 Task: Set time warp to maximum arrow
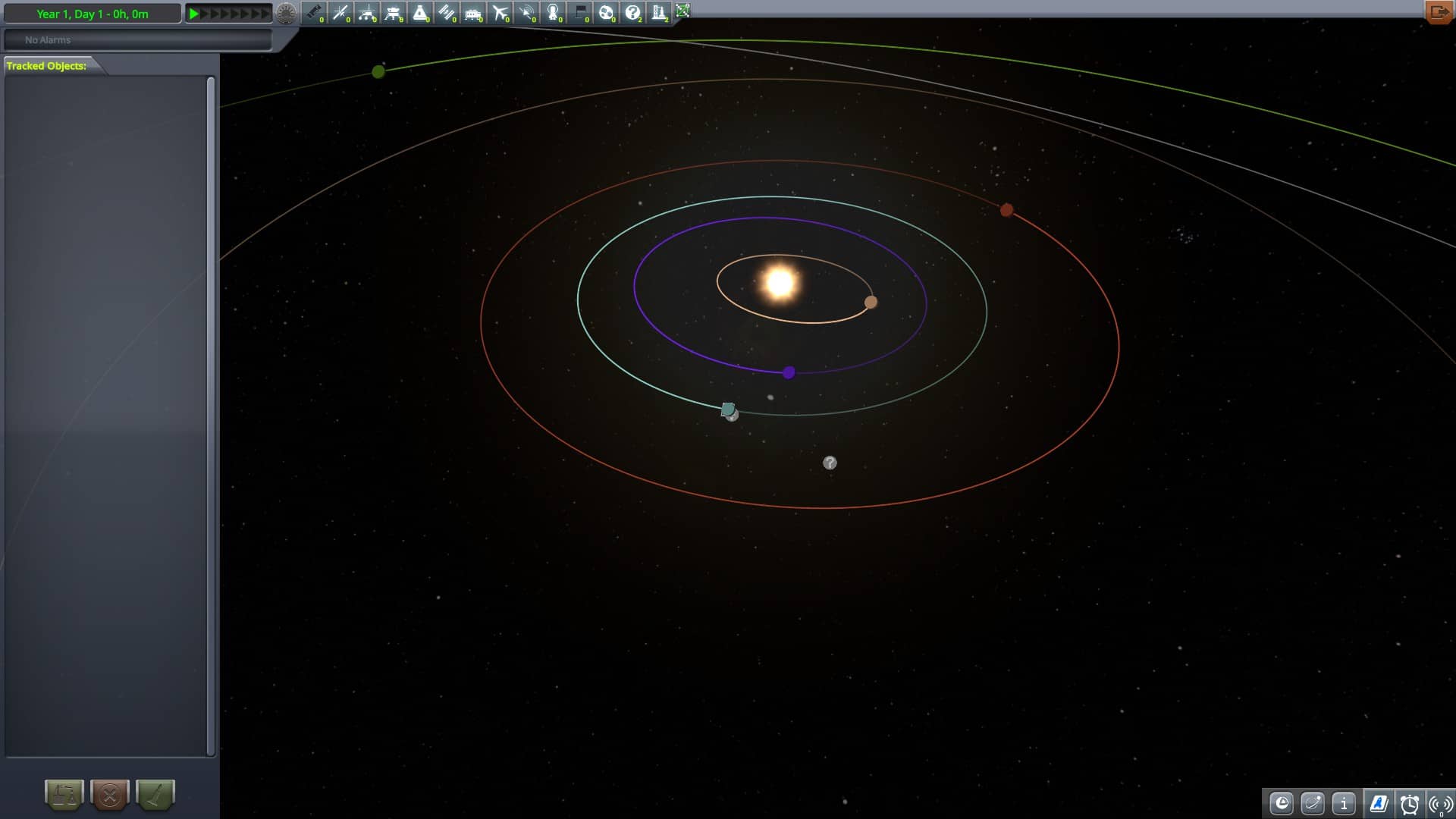click(x=265, y=14)
